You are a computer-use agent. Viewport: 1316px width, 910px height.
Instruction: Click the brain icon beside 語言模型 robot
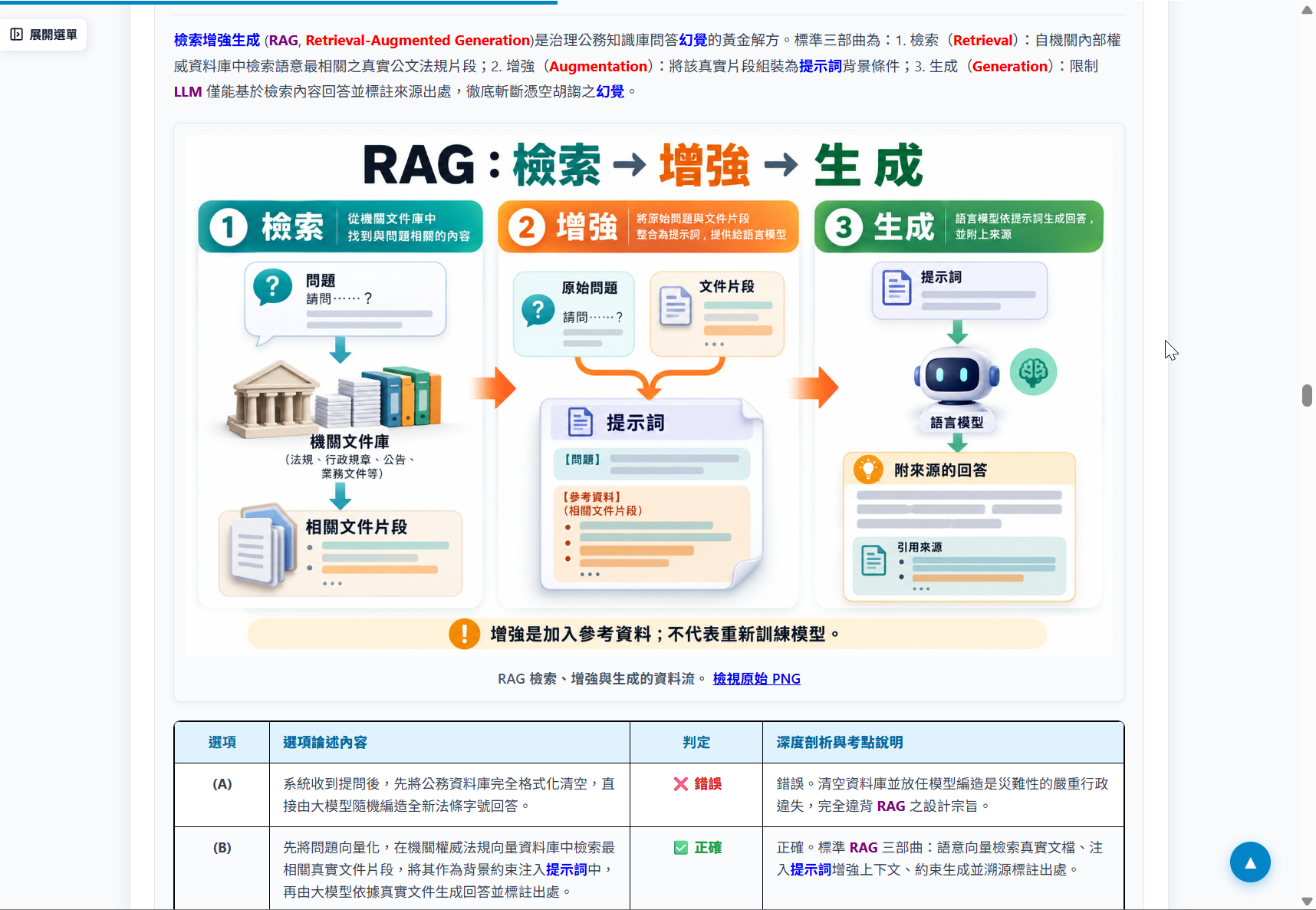pos(1033,372)
